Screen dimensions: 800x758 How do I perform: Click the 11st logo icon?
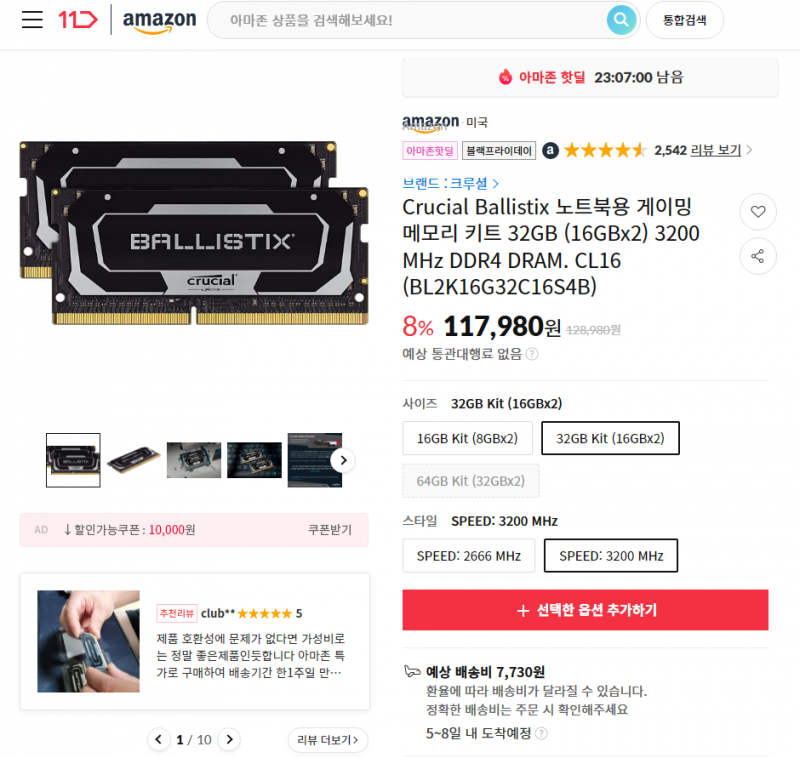pyautogui.click(x=78, y=19)
